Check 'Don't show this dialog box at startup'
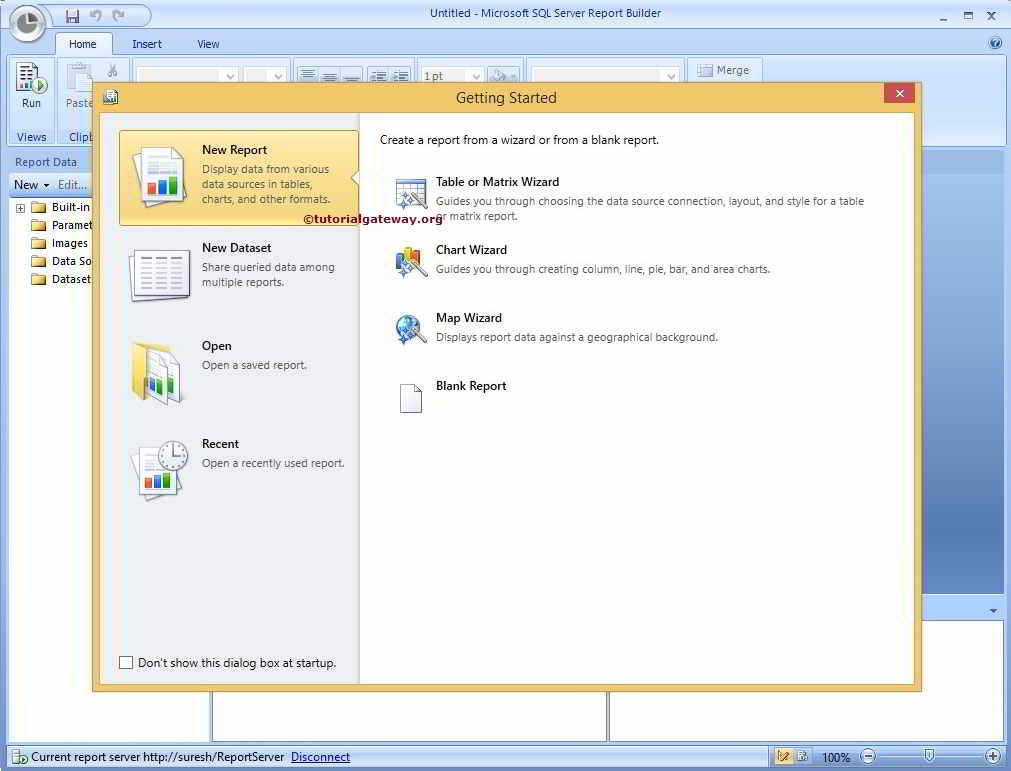This screenshot has width=1011, height=771. pos(126,662)
